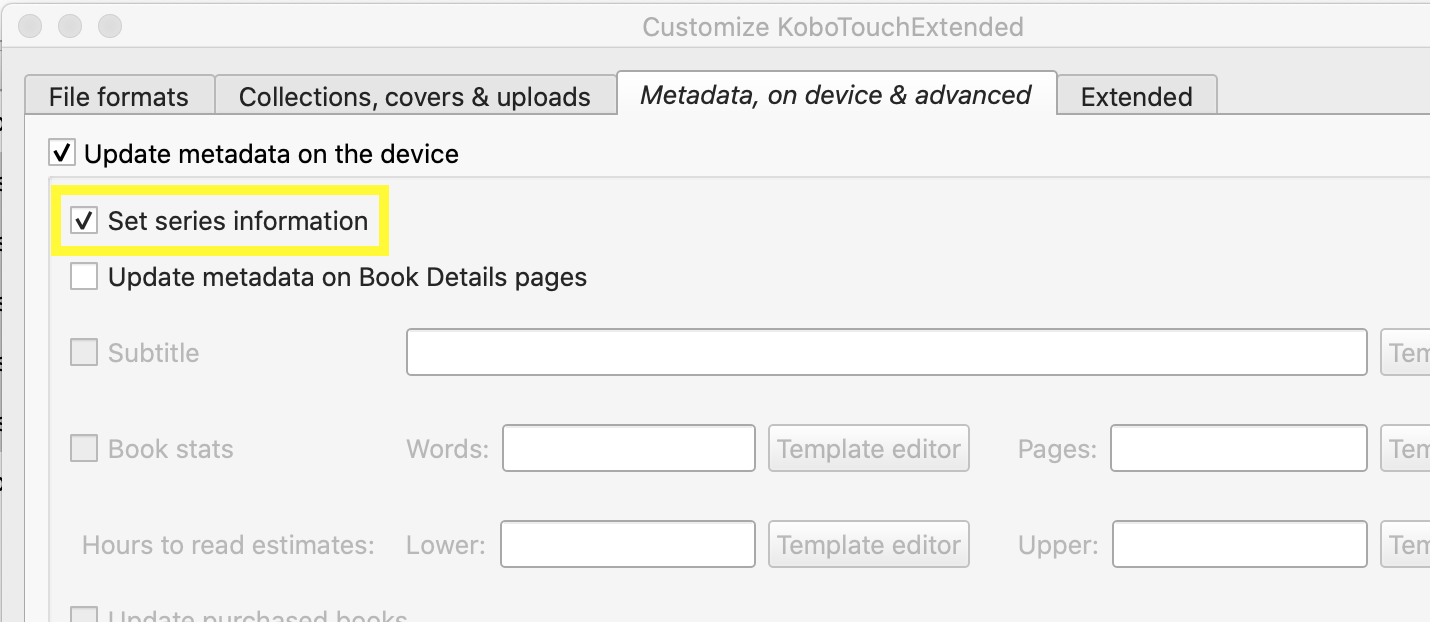
Task: Open the Collections, covers & uploads tab
Action: 414,97
